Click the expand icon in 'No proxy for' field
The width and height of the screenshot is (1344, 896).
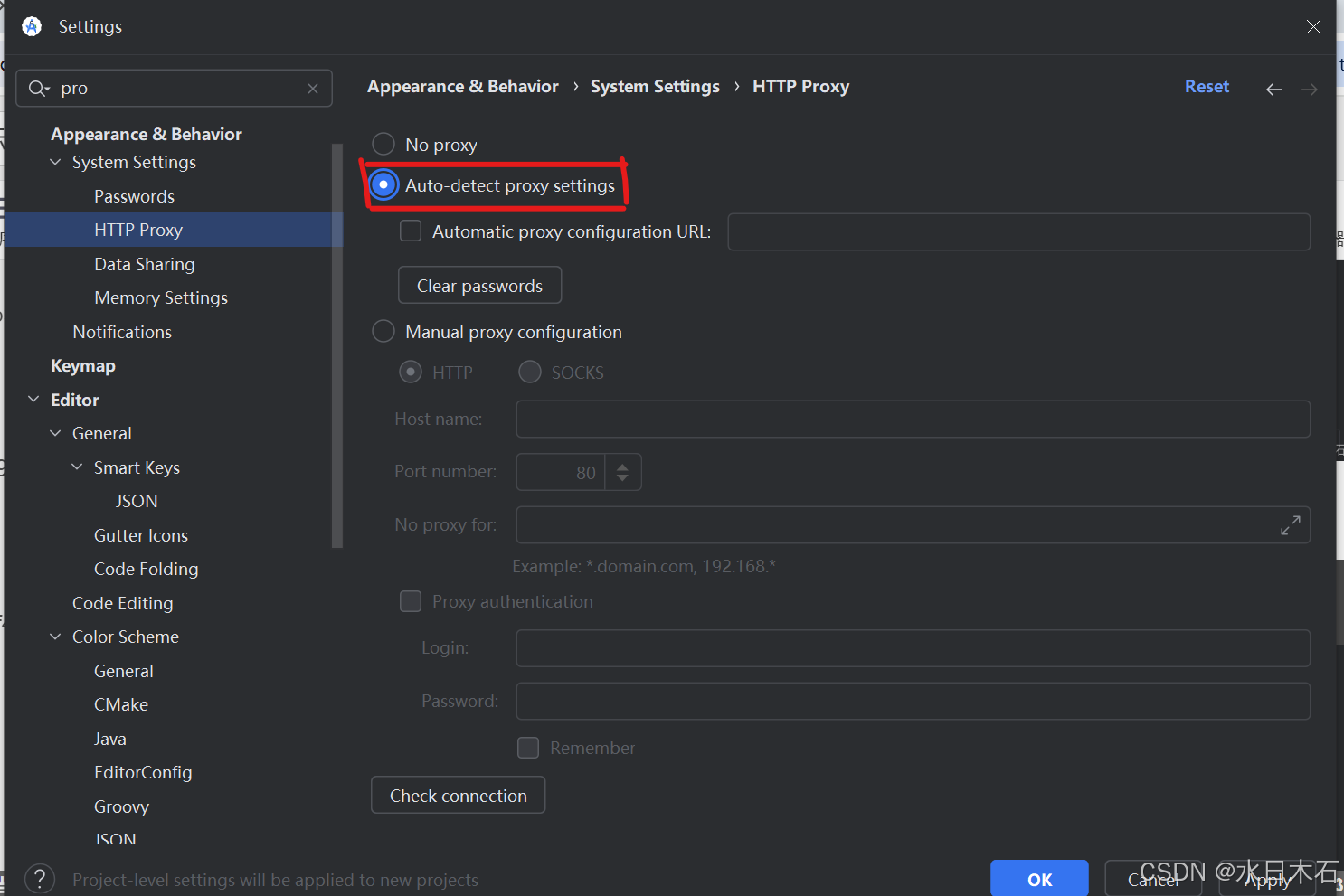tap(1291, 524)
